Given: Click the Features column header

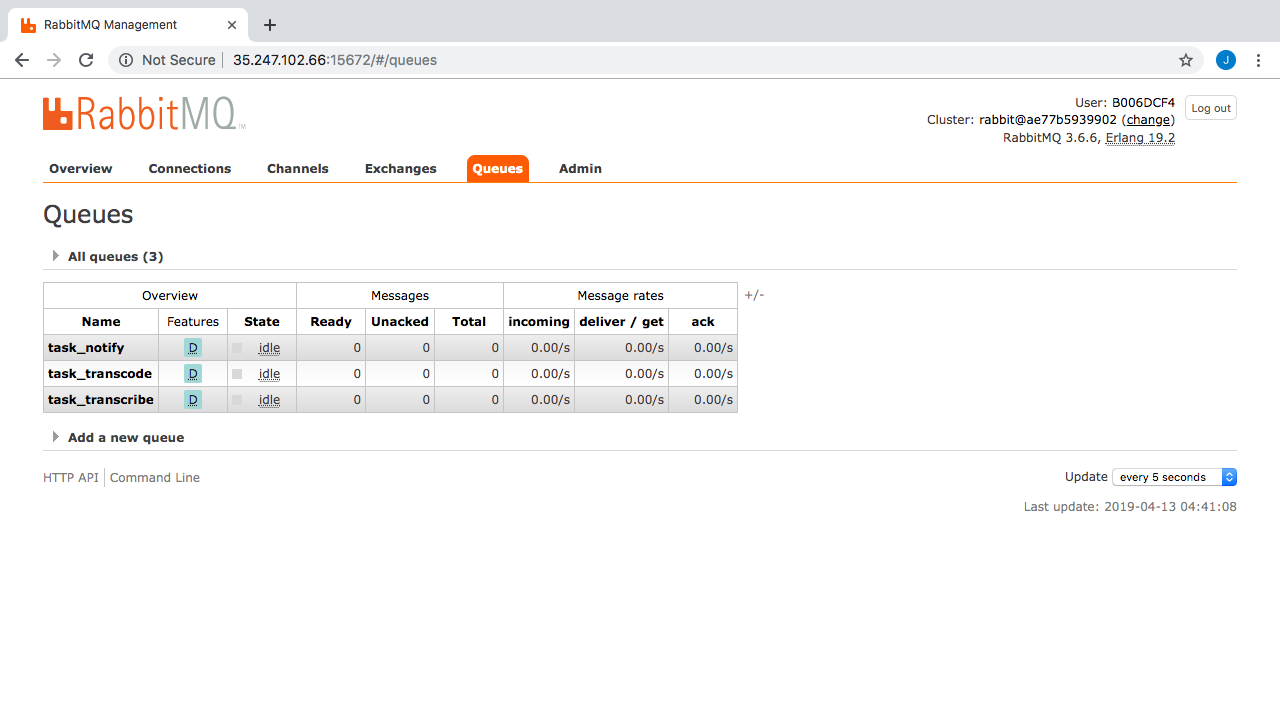Looking at the screenshot, I should [193, 322].
